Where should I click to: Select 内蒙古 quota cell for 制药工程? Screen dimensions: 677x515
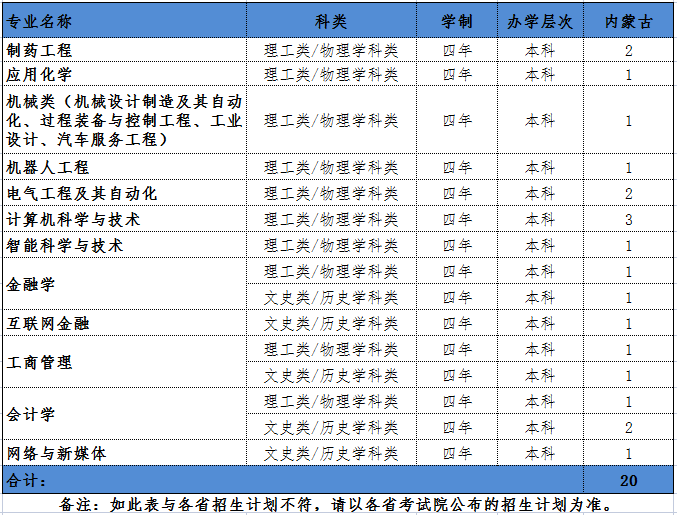(x=629, y=50)
